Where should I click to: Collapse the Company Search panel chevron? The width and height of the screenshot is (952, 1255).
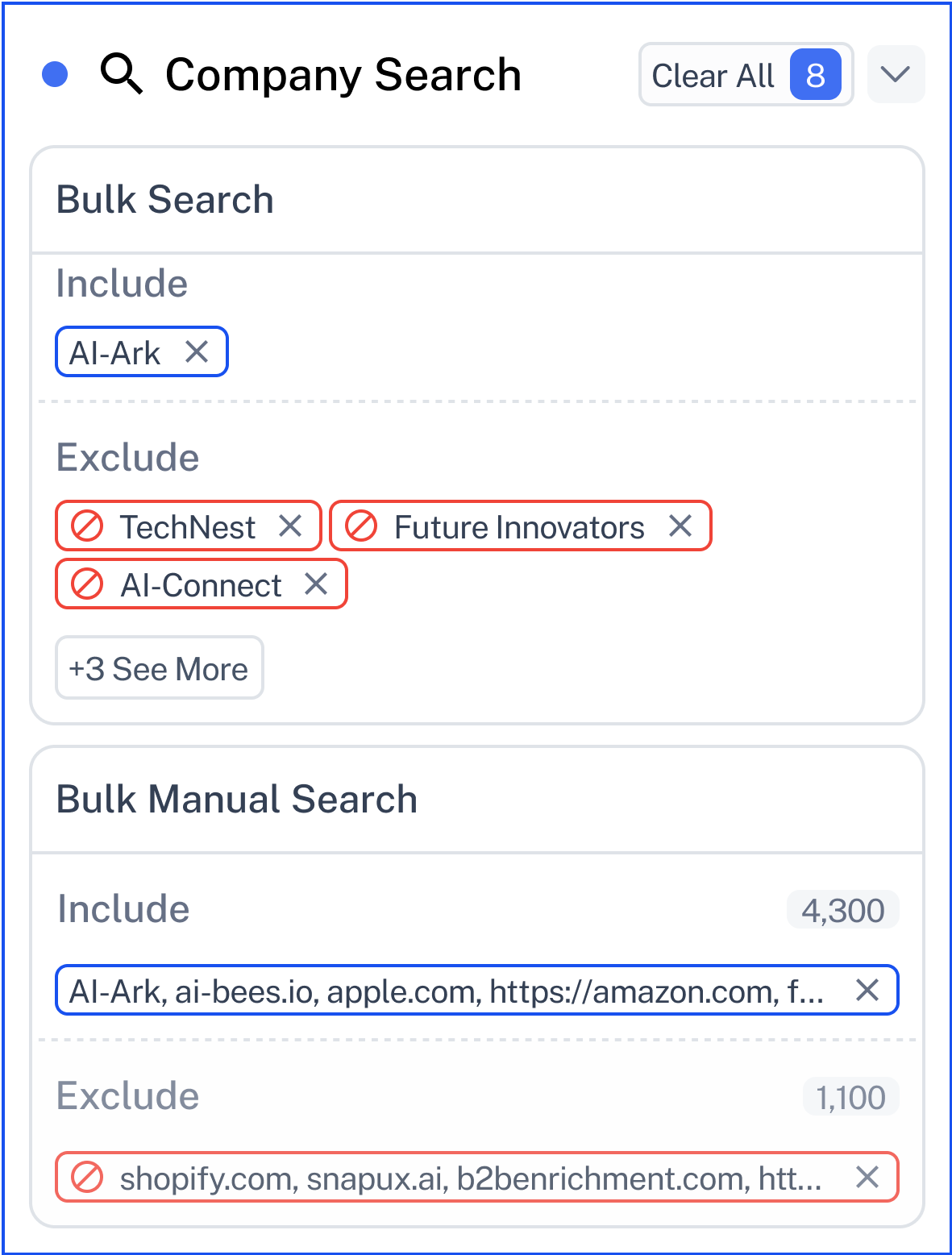(896, 74)
